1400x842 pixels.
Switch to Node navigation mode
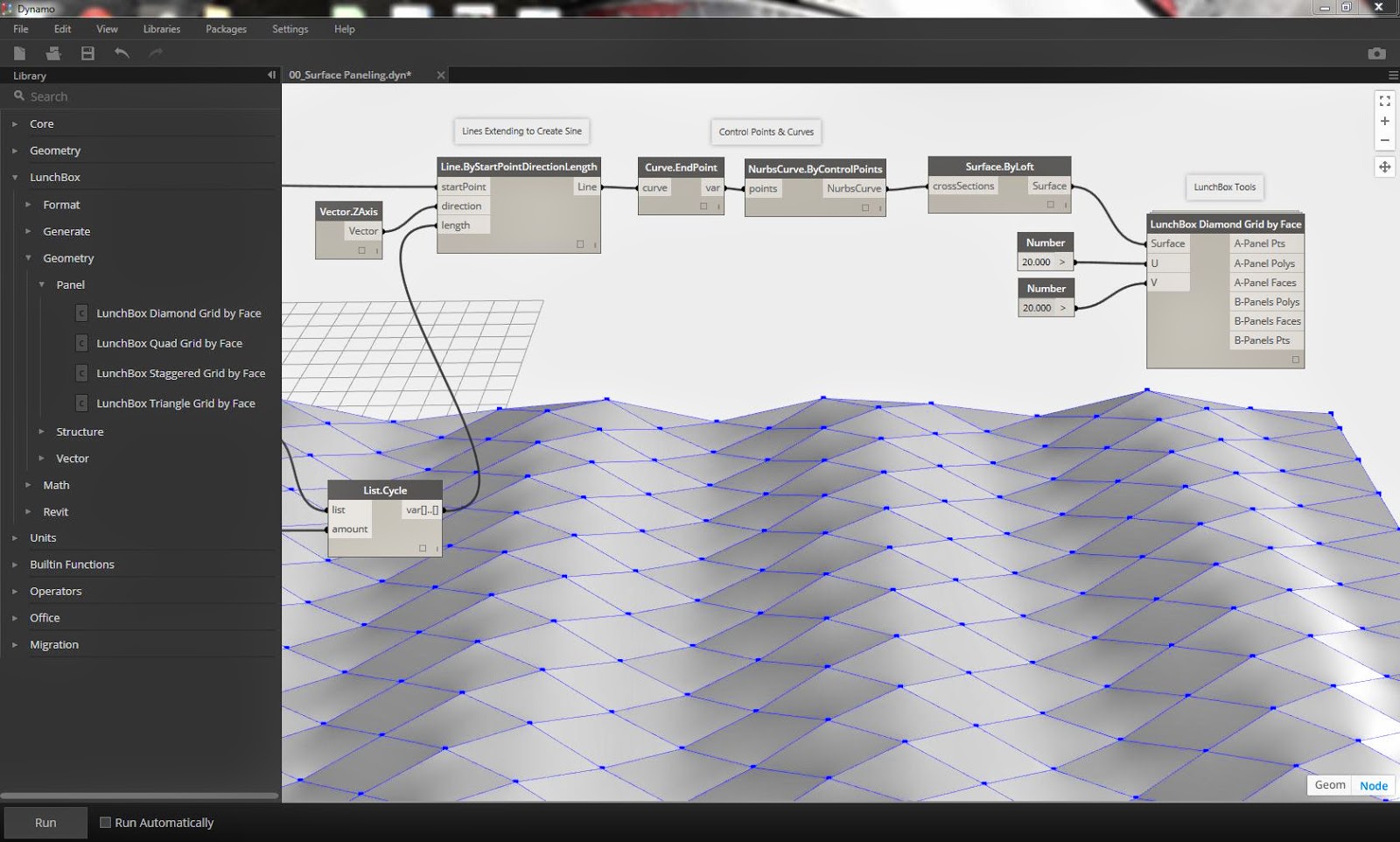click(1374, 785)
